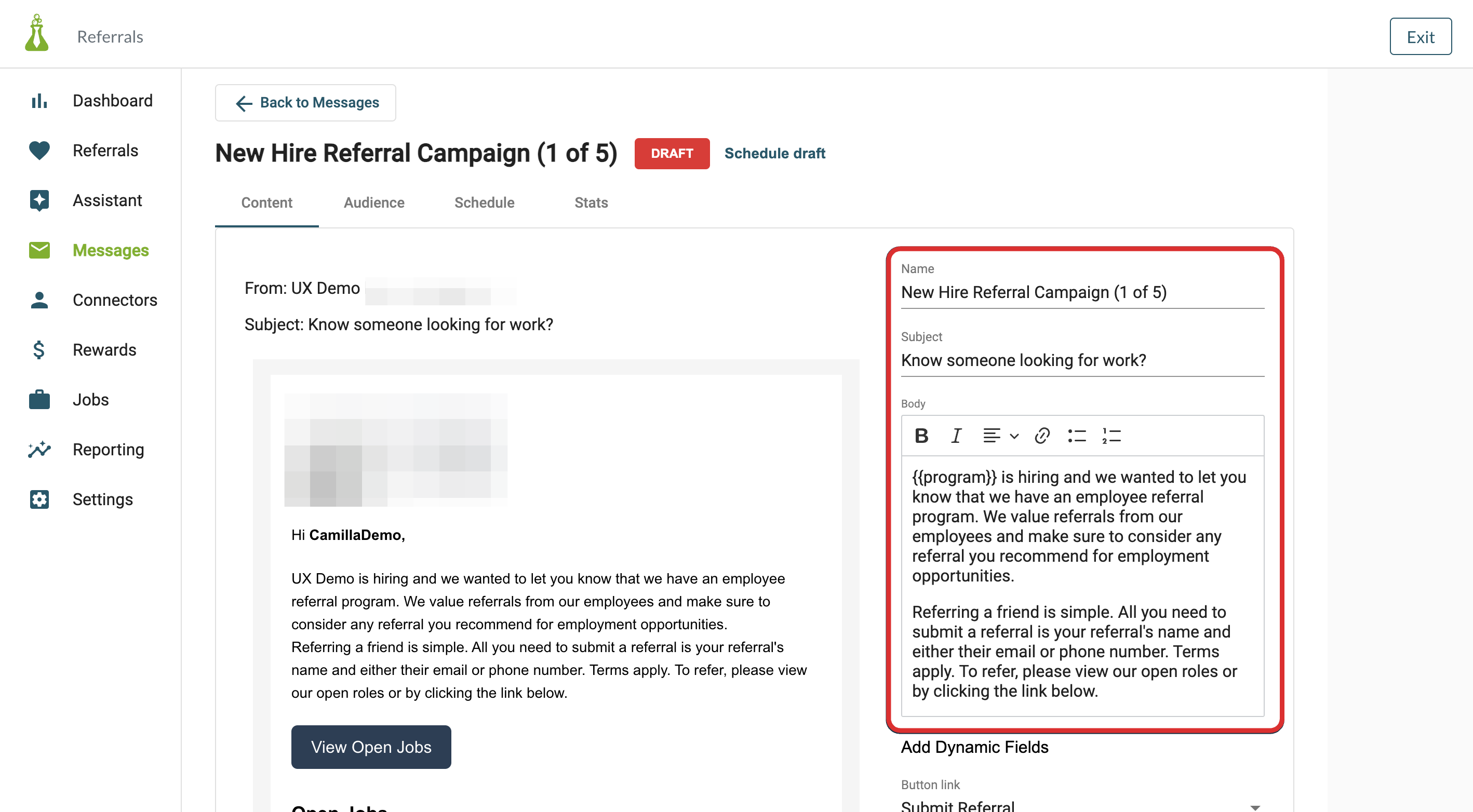The width and height of the screenshot is (1473, 812).
Task: Click the View Open Jobs button
Action: point(371,747)
